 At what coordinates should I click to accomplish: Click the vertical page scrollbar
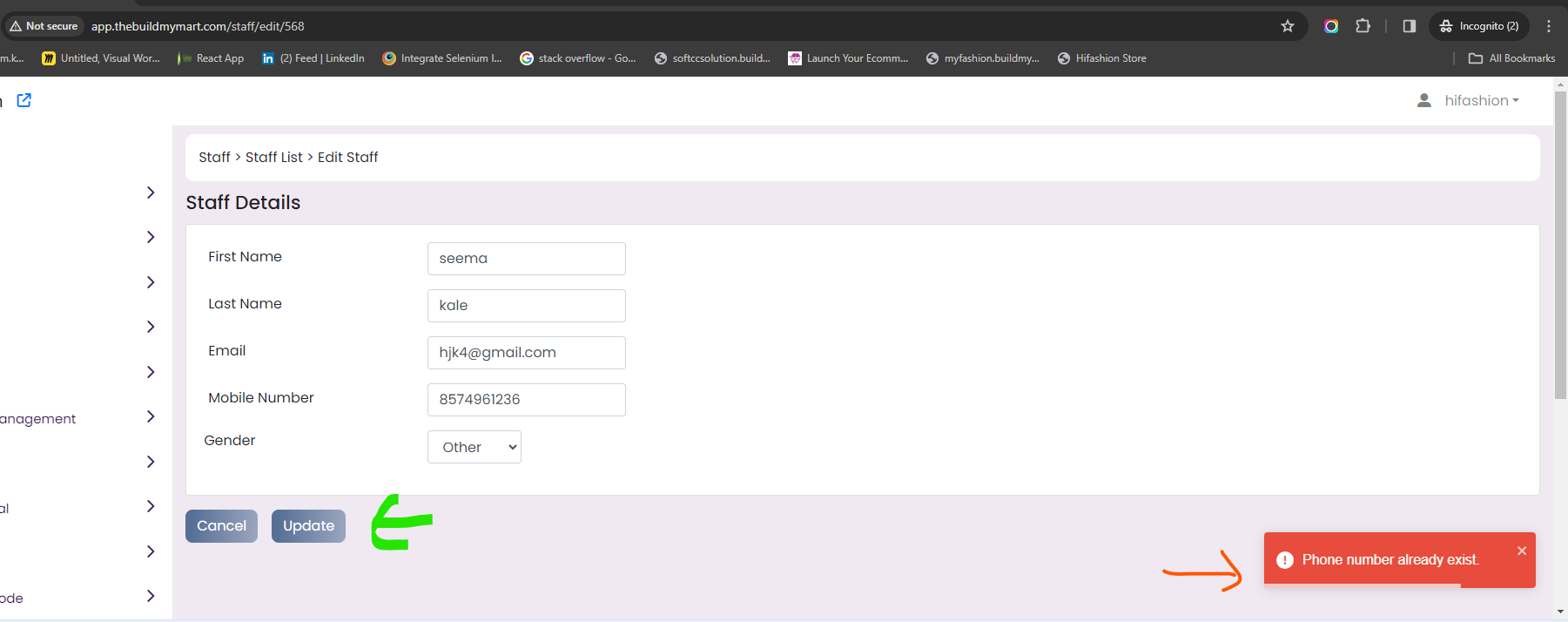coord(1561,244)
